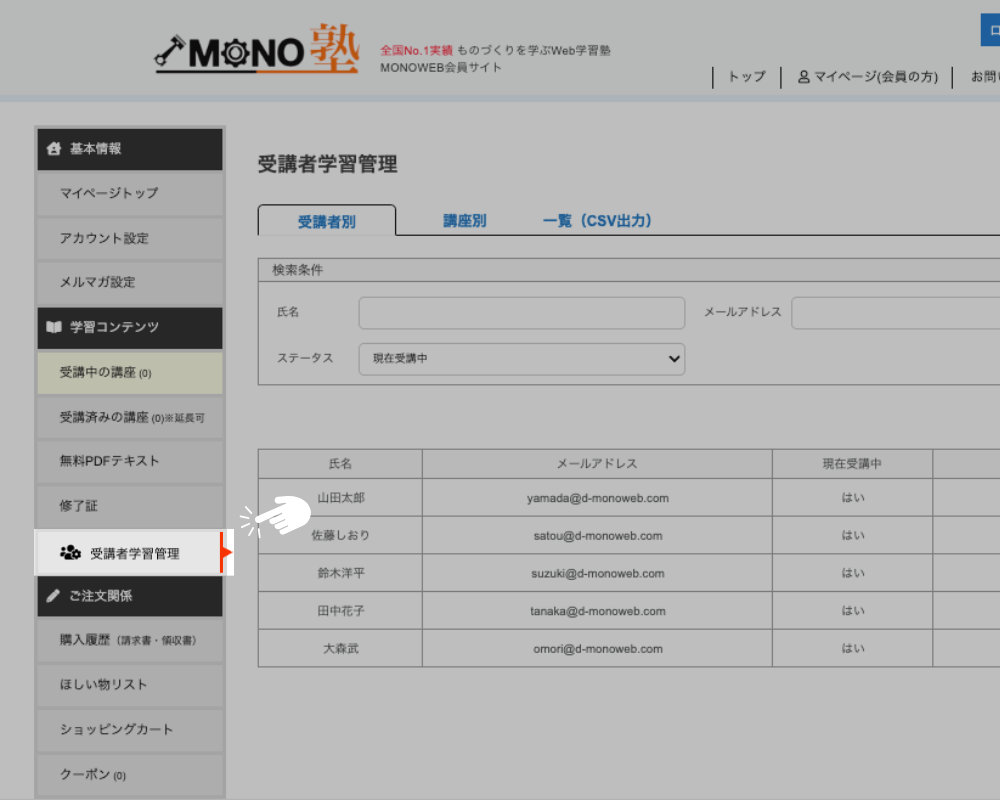The height and width of the screenshot is (800, 1000).
Task: Click the house icon beside 基本情報
Action: 54,149
